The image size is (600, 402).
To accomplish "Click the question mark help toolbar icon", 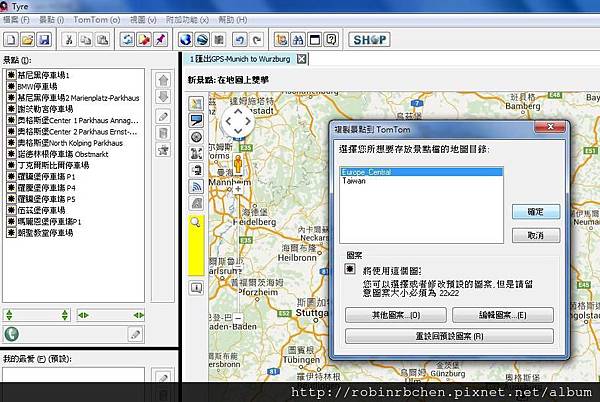I will pos(331,39).
